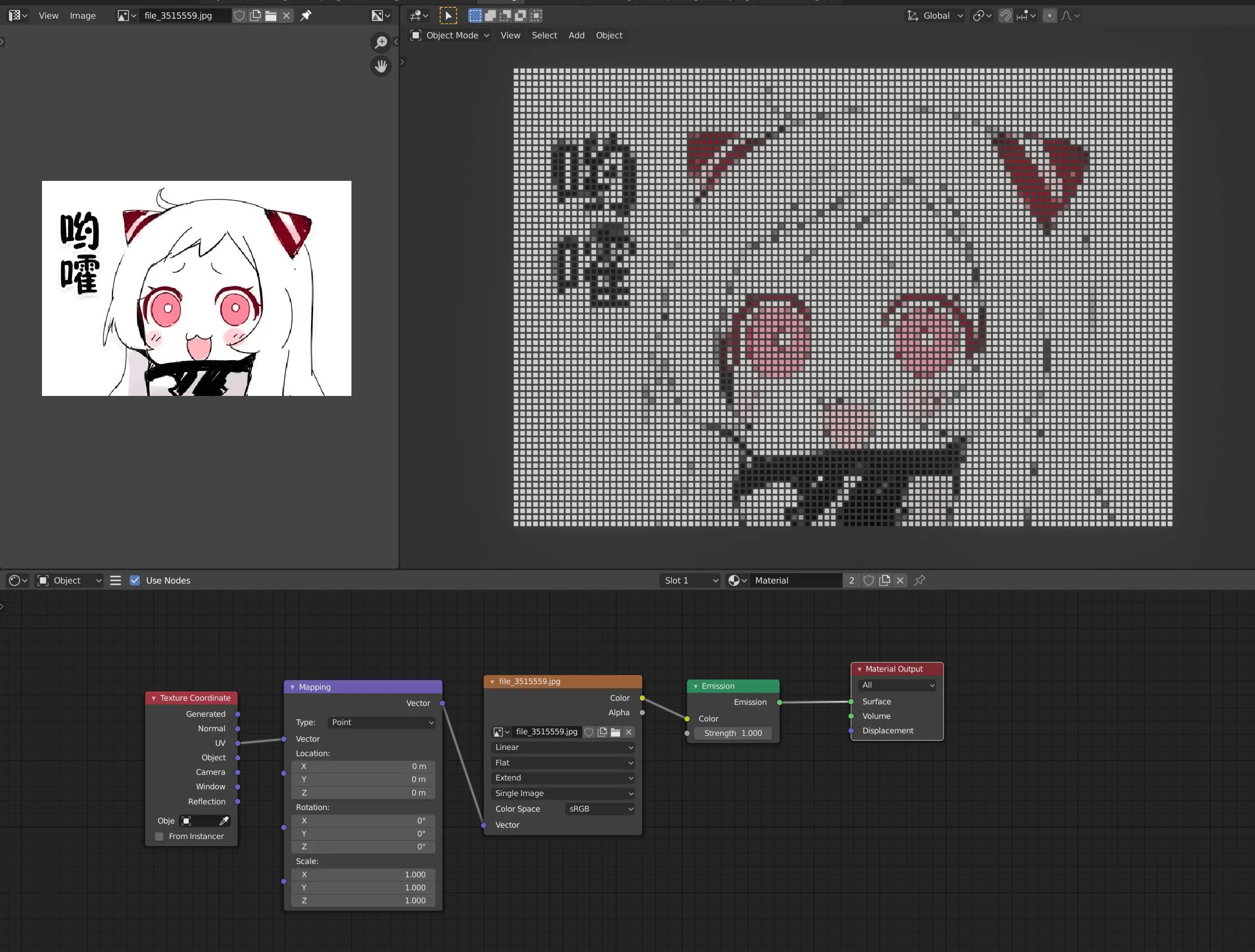
Task: Expand the sRGB Color Space dropdown
Action: point(600,808)
